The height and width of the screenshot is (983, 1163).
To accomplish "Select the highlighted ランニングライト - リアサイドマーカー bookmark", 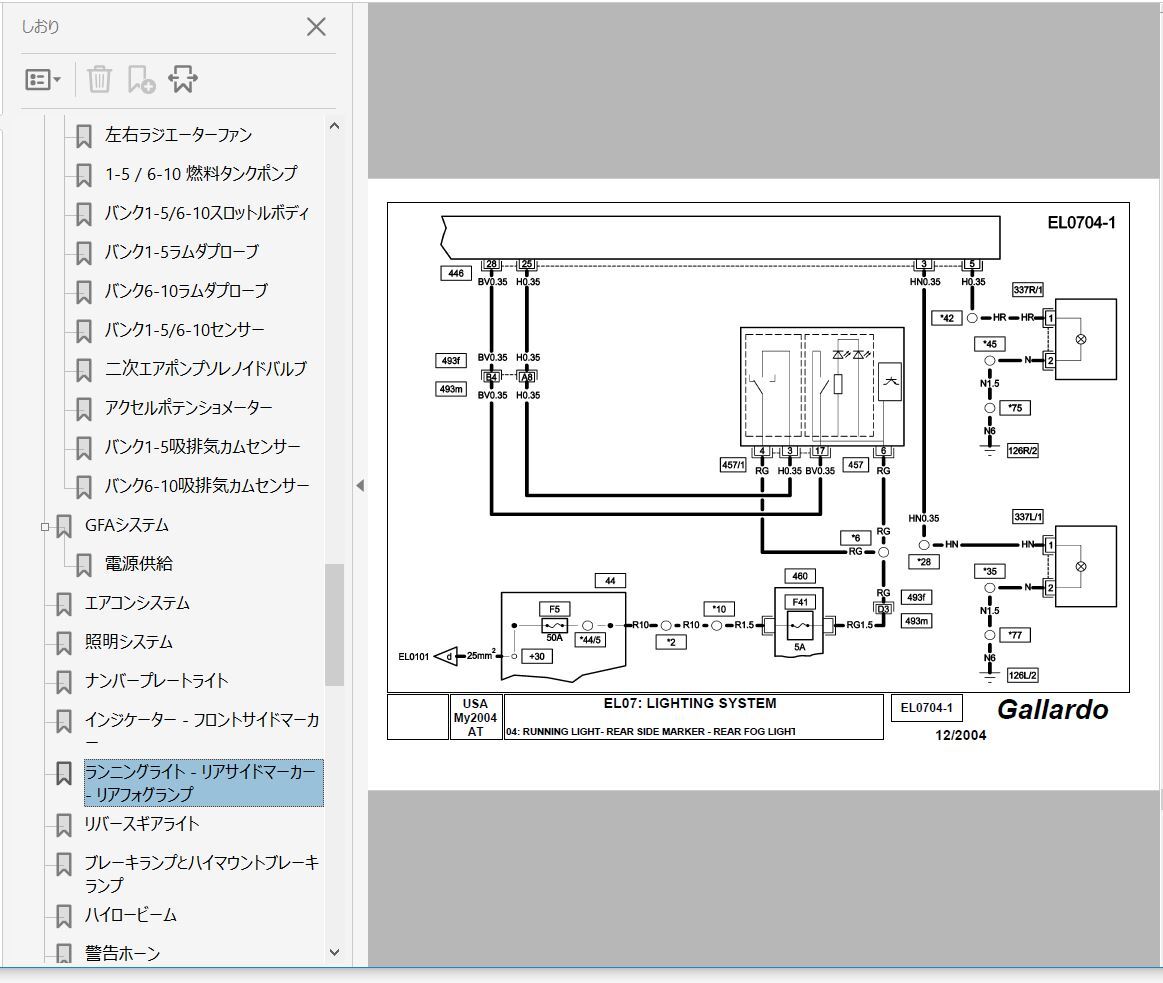I will [203, 783].
